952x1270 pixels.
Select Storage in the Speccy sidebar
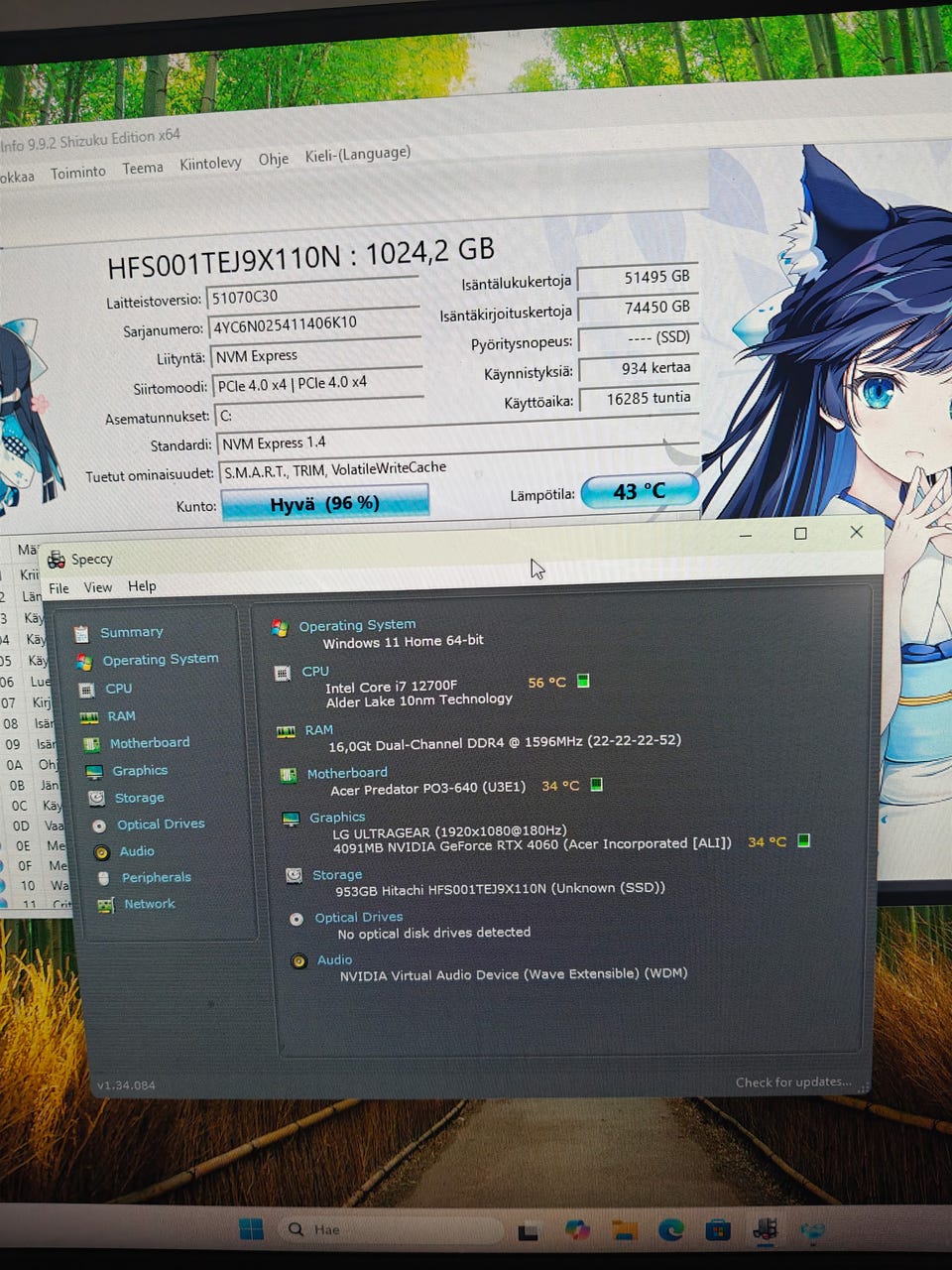(x=139, y=797)
